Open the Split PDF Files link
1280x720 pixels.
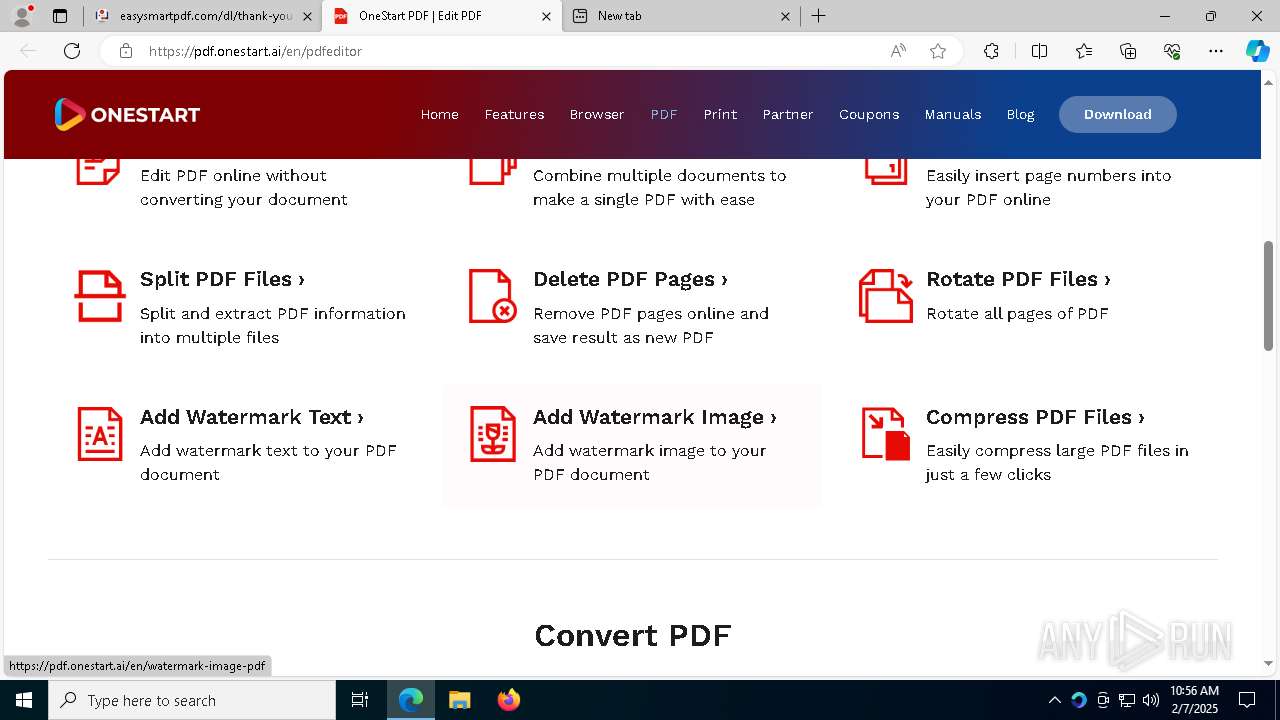click(x=222, y=279)
